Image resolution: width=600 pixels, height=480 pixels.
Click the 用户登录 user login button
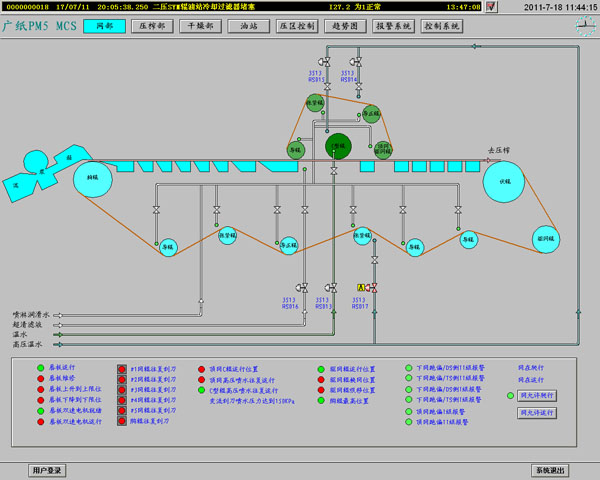[x=47, y=470]
